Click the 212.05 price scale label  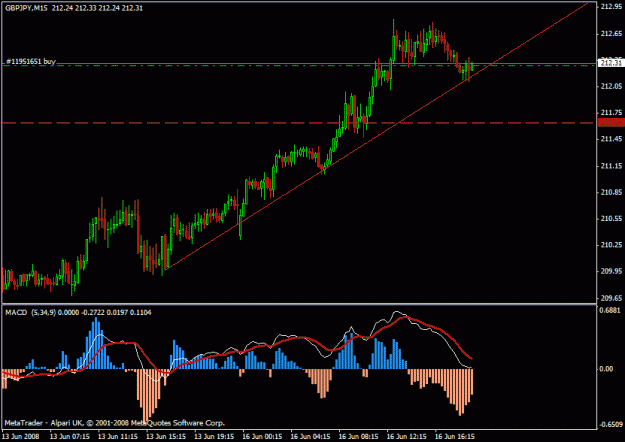click(611, 86)
